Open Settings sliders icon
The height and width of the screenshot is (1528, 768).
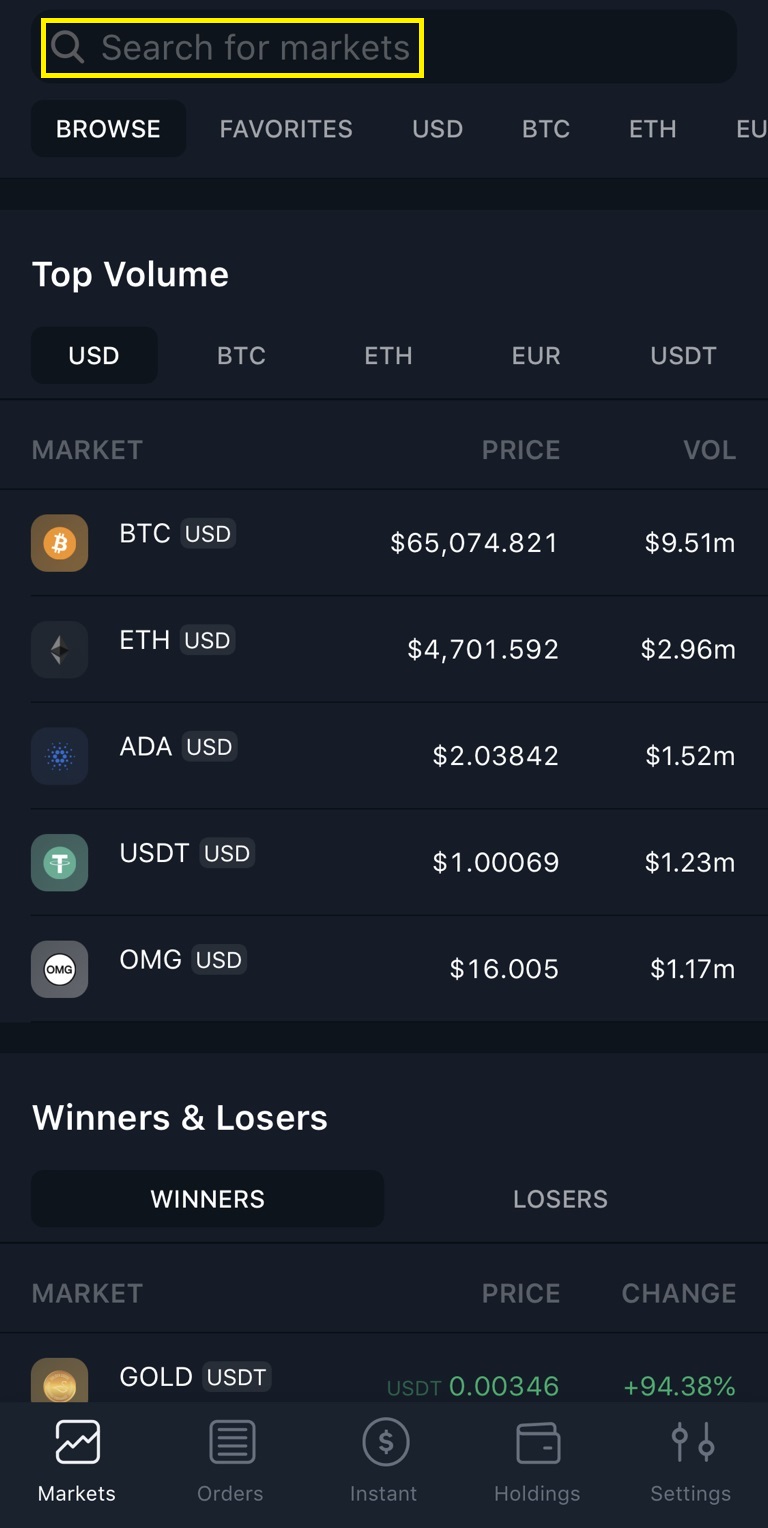click(x=691, y=1443)
